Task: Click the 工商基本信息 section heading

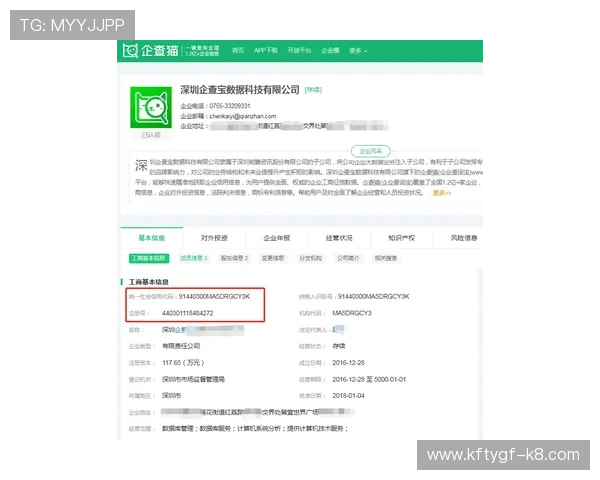Action: coord(149,282)
